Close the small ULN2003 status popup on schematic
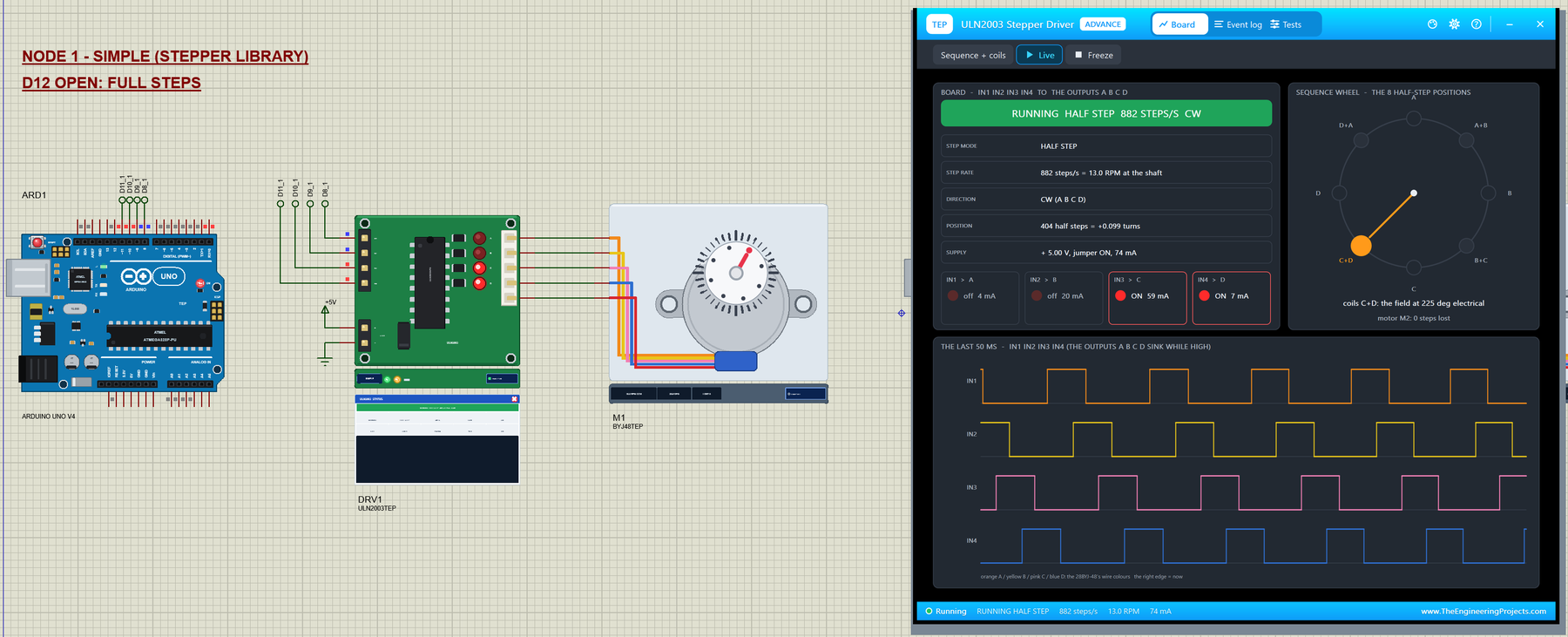This screenshot has height=637, width=1568. coord(514,399)
